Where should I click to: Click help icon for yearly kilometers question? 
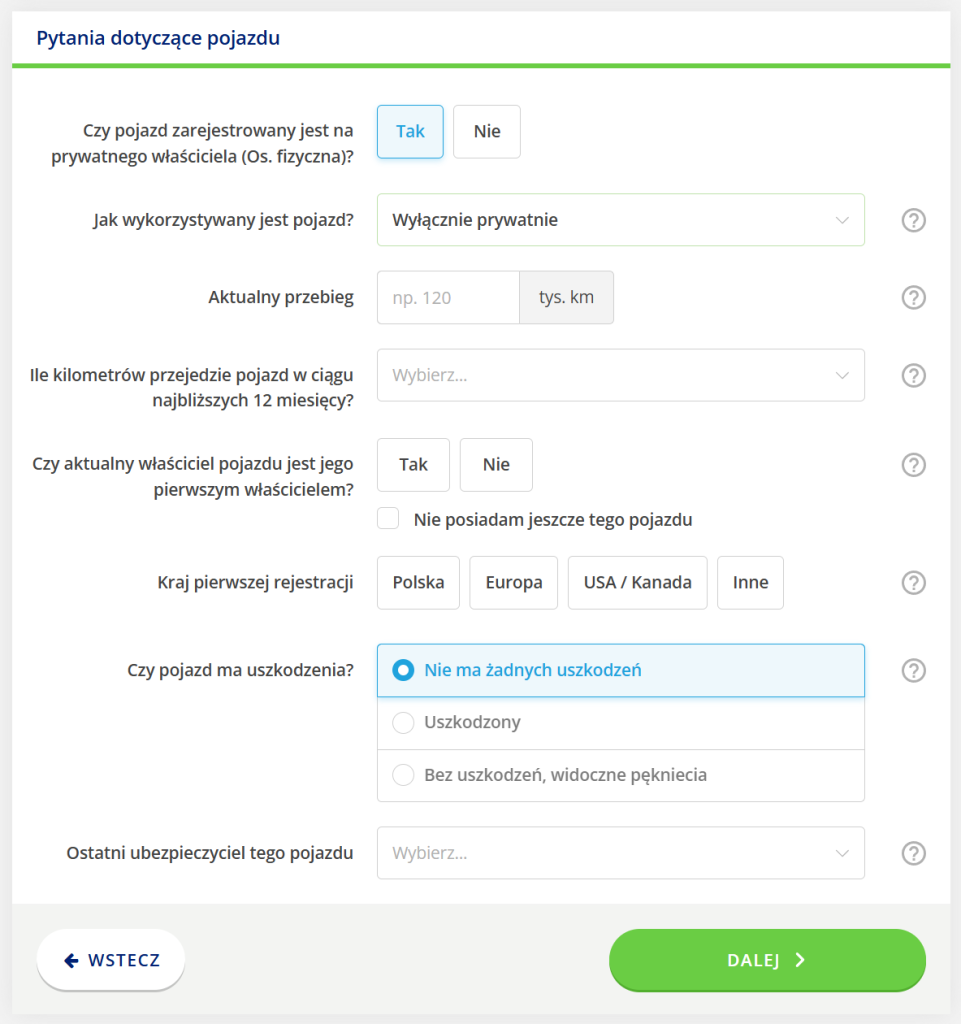pyautogui.click(x=913, y=375)
